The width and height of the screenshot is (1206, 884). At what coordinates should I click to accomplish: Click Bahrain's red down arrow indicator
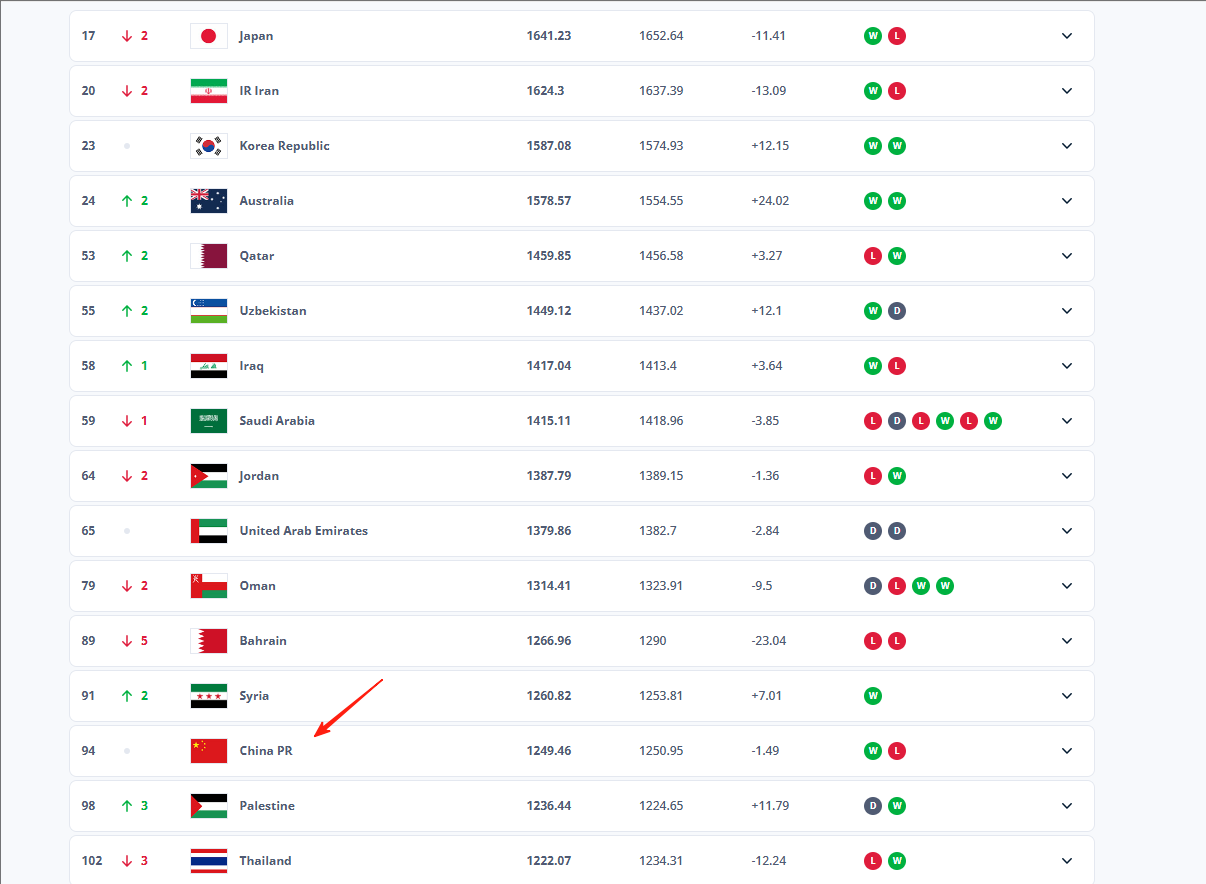point(127,641)
